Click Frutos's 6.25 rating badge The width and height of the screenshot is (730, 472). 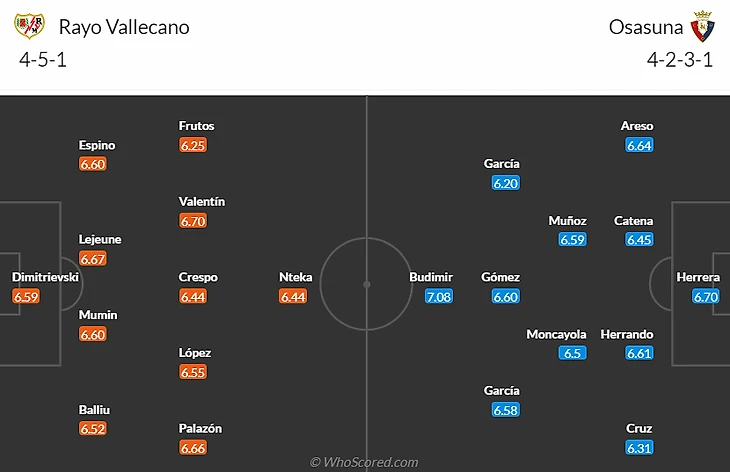193,146
